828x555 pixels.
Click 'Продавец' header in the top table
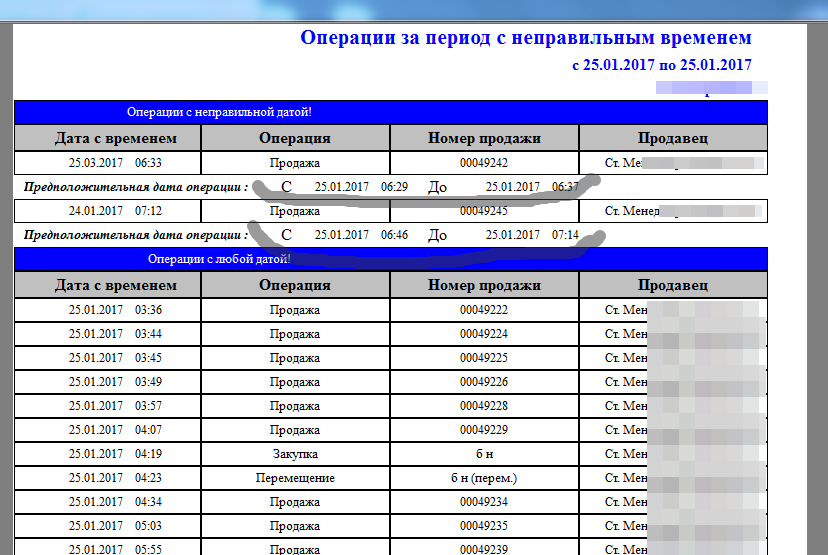673,138
